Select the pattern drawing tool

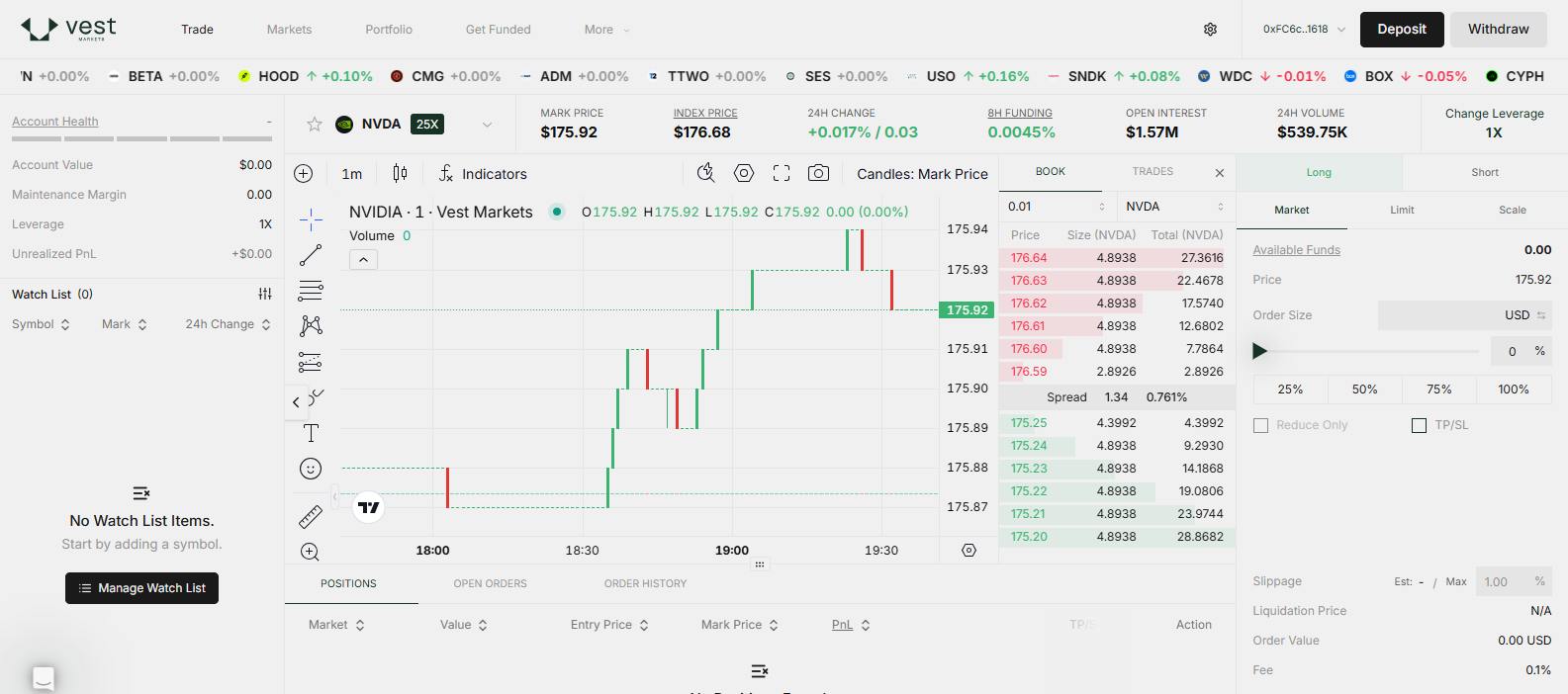coord(311,326)
